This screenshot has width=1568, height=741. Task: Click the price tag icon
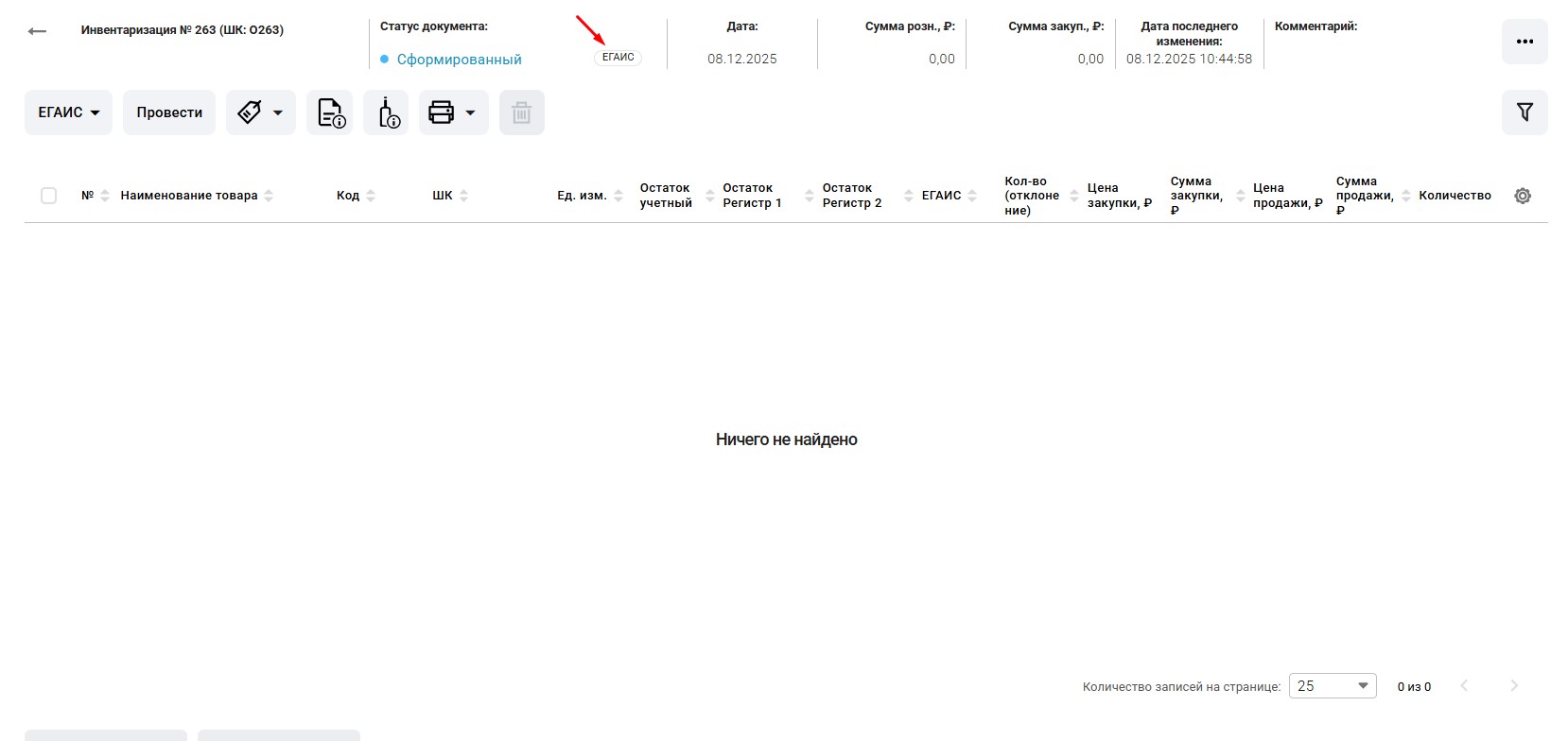[250, 112]
